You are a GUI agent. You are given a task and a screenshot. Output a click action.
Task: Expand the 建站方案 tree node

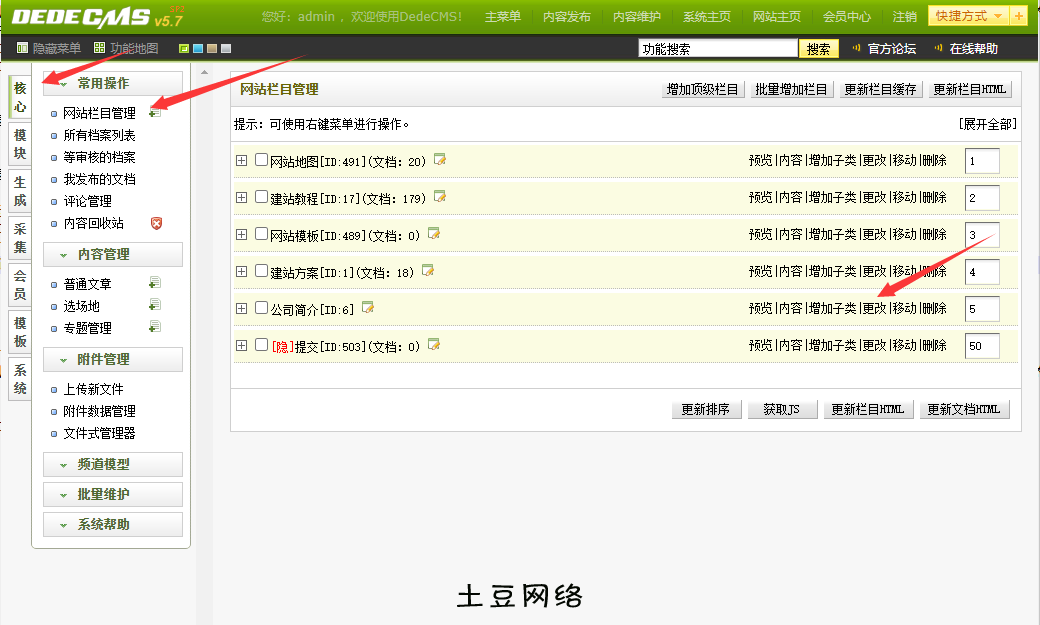[x=241, y=271]
